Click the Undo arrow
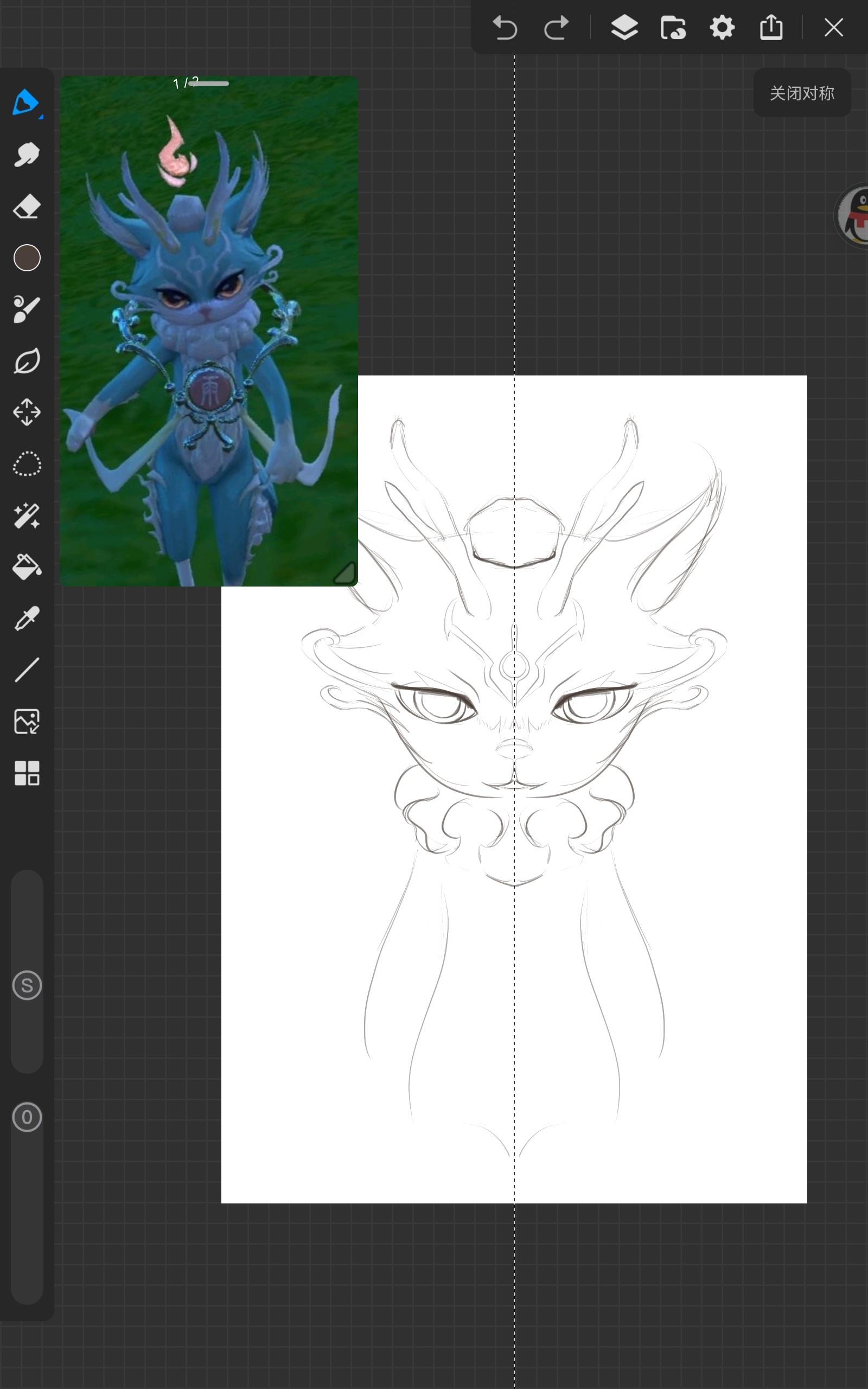Screen dimensions: 868x1389 tap(505, 28)
